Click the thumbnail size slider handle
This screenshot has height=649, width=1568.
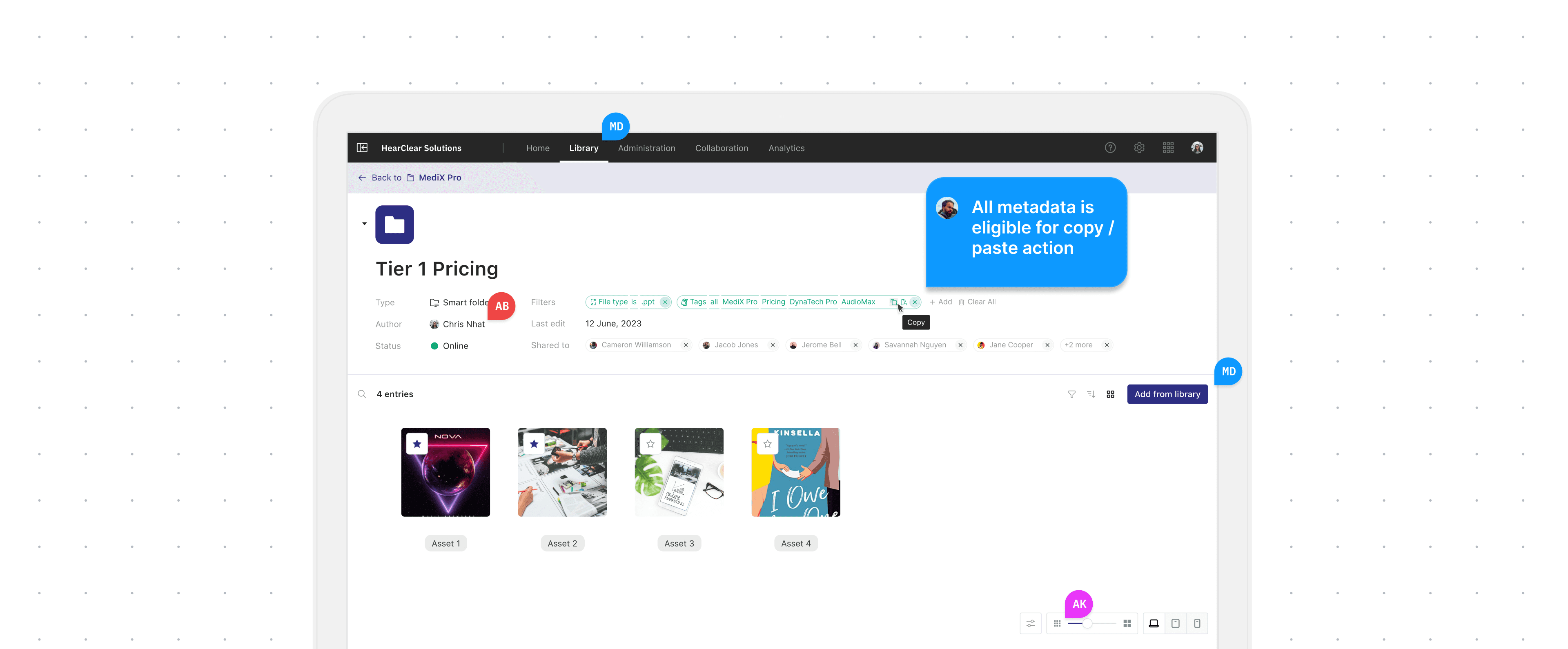pos(1087,623)
